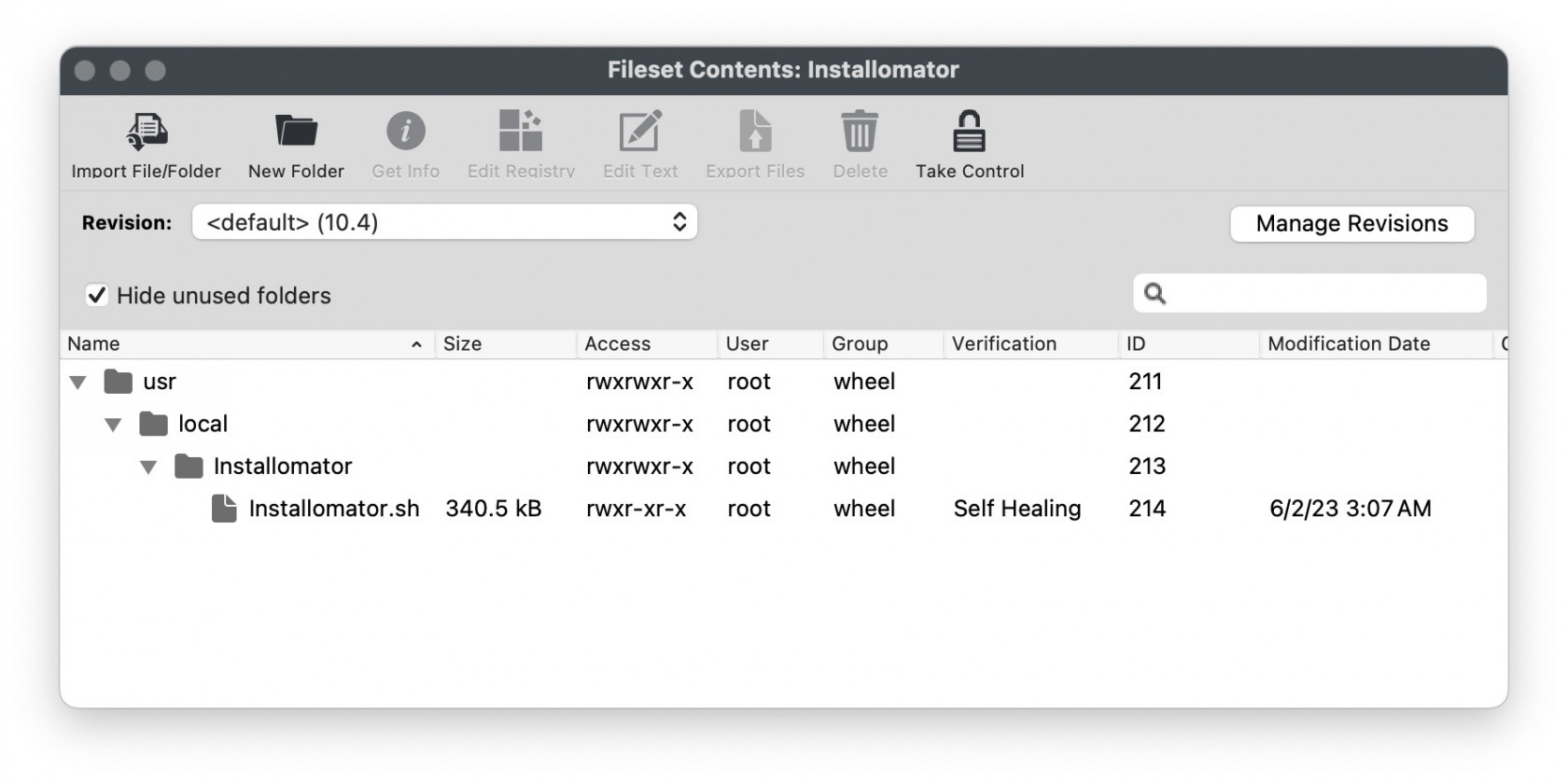Sort by the Group column header
Screen dimensions: 1568x782
click(884, 343)
